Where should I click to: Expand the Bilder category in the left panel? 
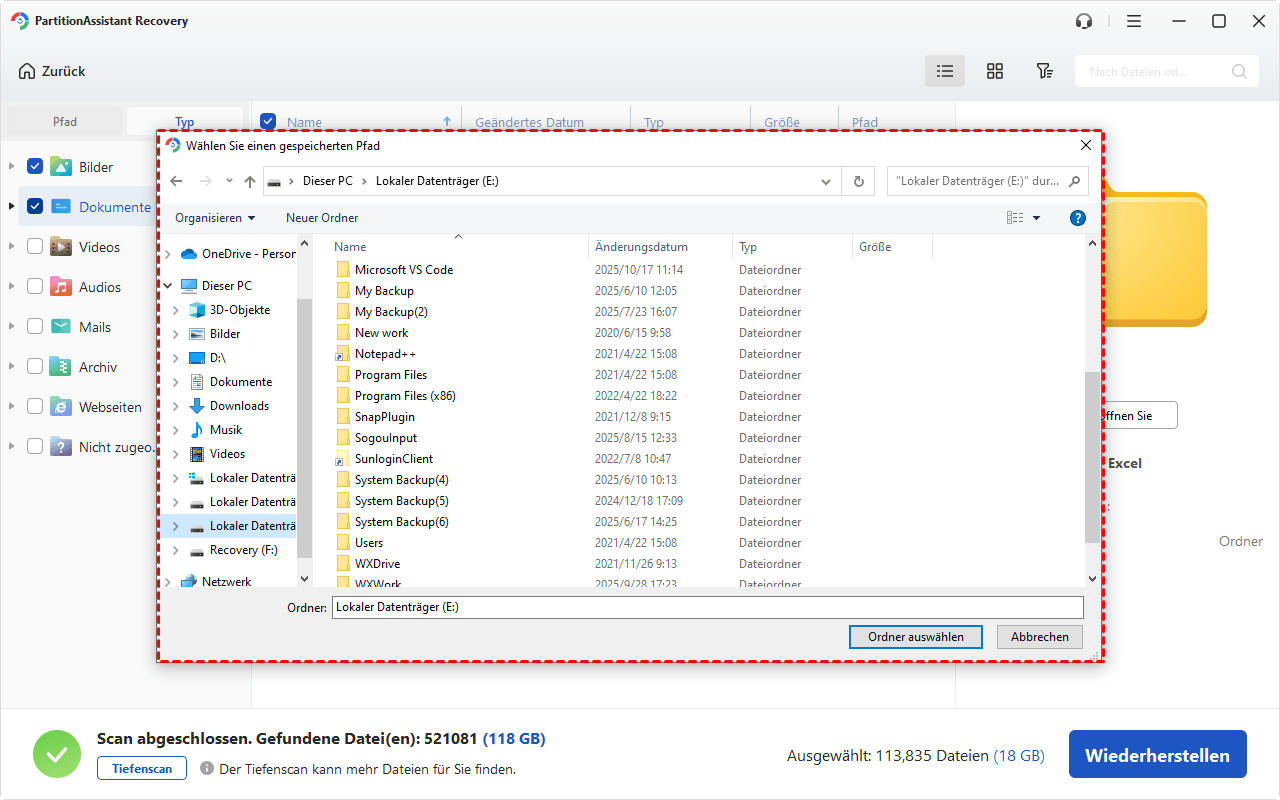[x=12, y=167]
